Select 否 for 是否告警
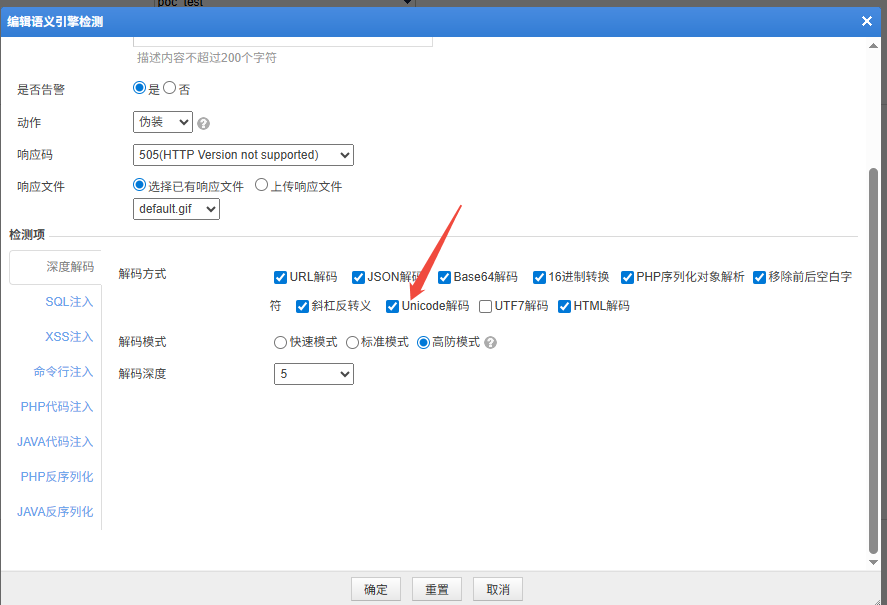Screen dimensions: 887x605 (x=170, y=88)
